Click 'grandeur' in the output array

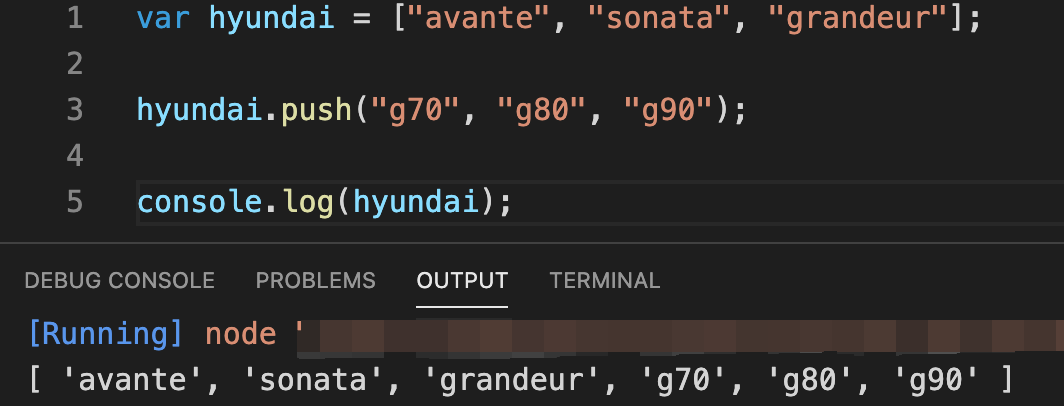point(510,380)
